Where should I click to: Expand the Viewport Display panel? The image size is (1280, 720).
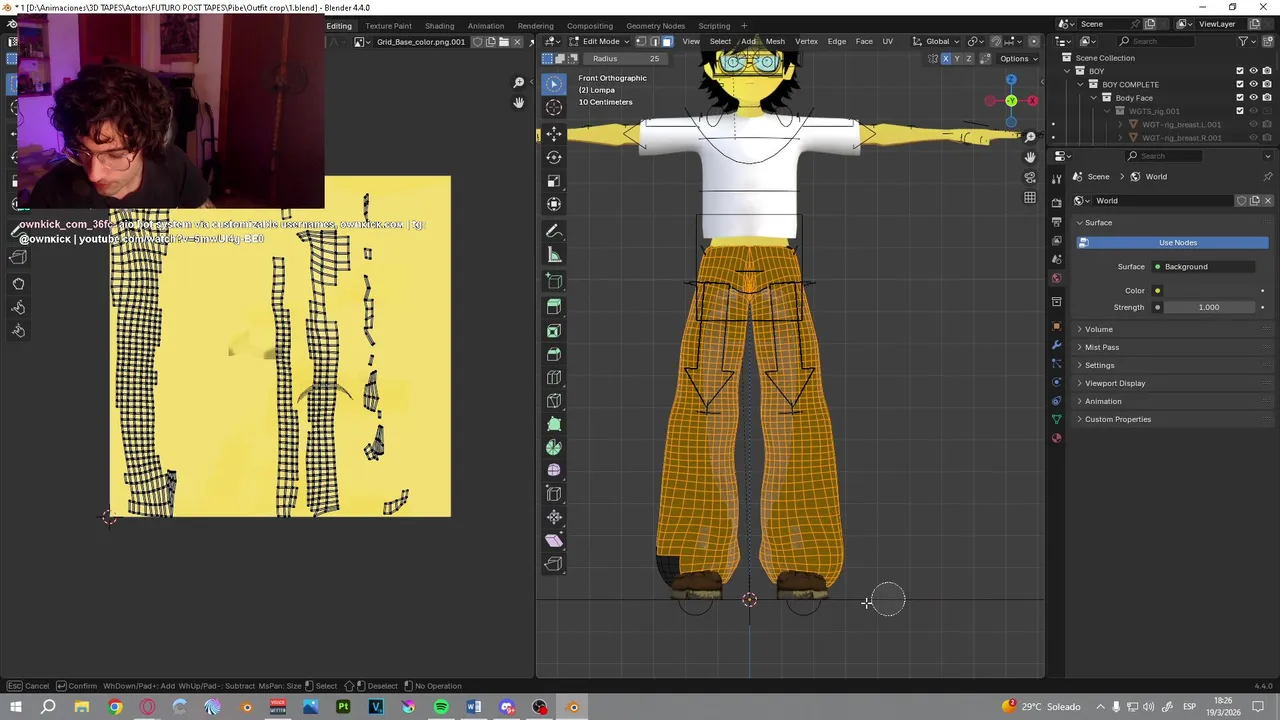pos(1114,383)
